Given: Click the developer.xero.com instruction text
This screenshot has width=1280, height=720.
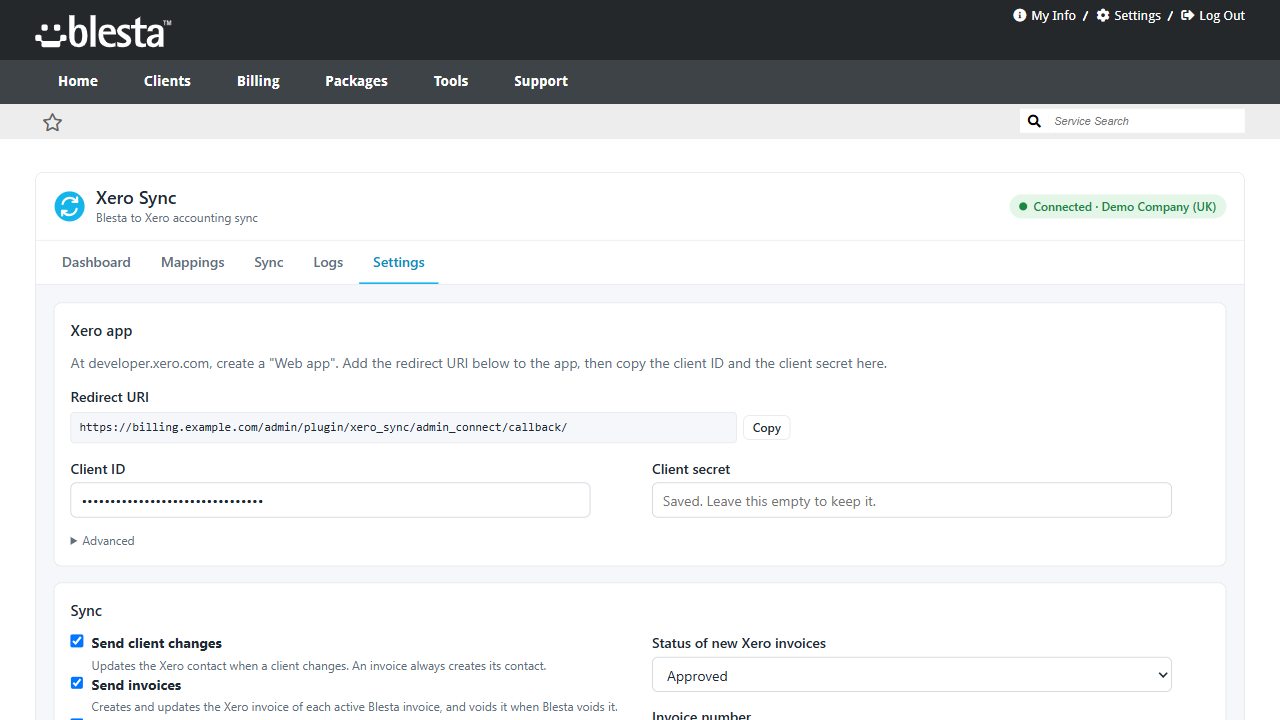Looking at the screenshot, I should click(479, 363).
